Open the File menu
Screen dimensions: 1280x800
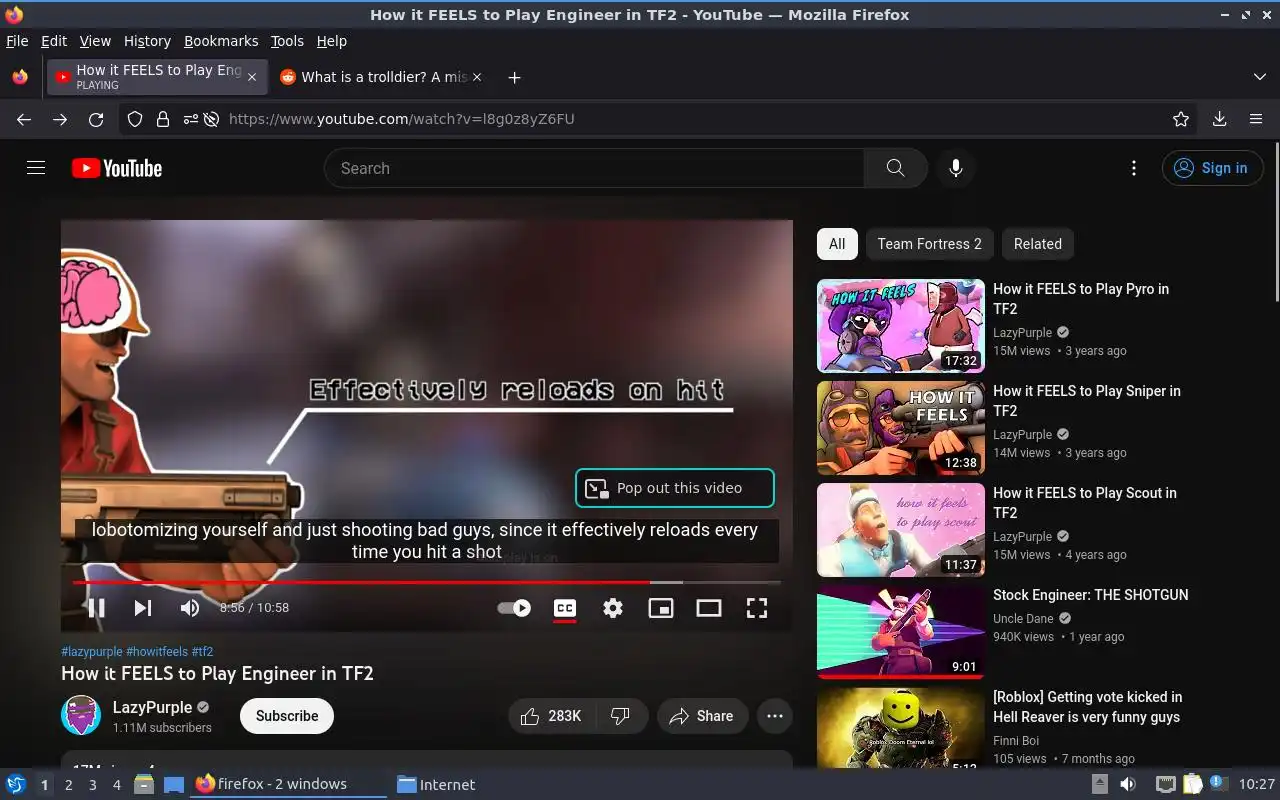(x=17, y=41)
